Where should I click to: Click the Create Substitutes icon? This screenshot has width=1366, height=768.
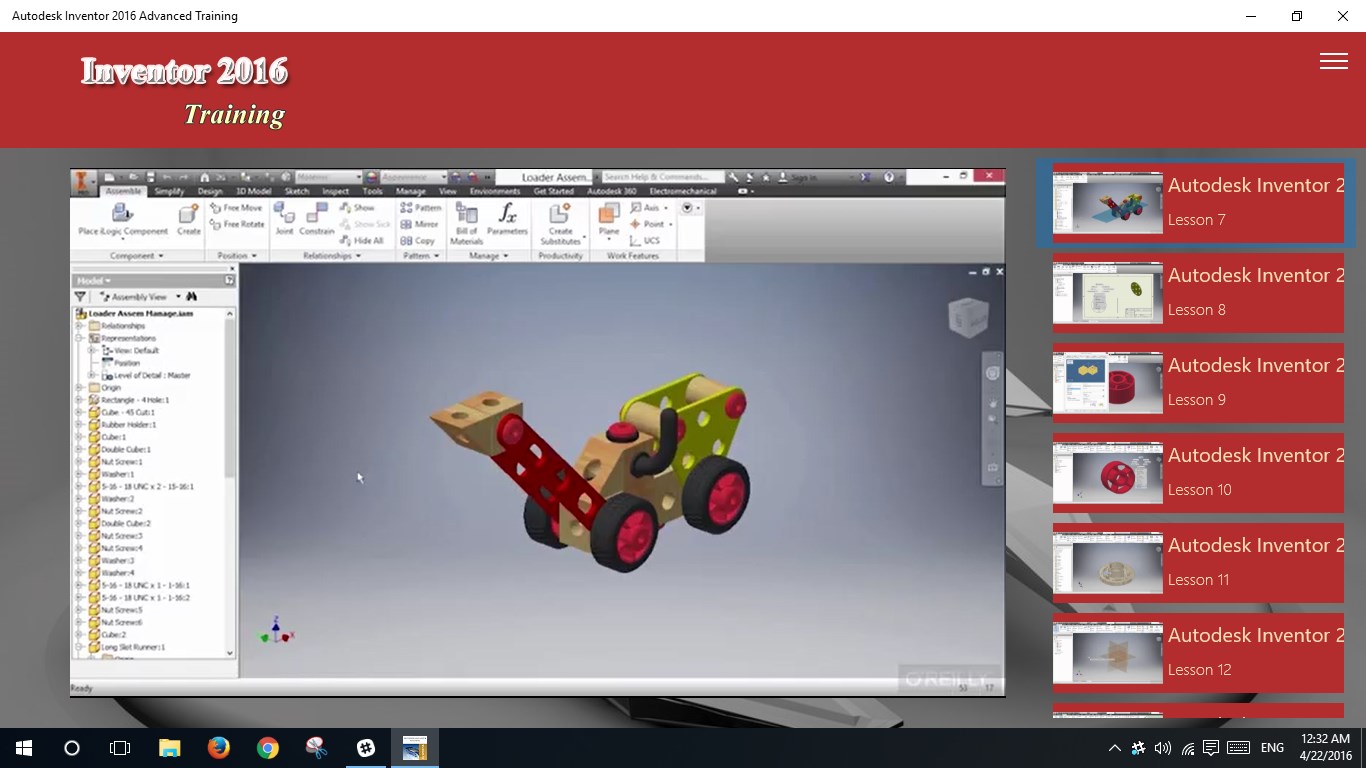pyautogui.click(x=558, y=214)
